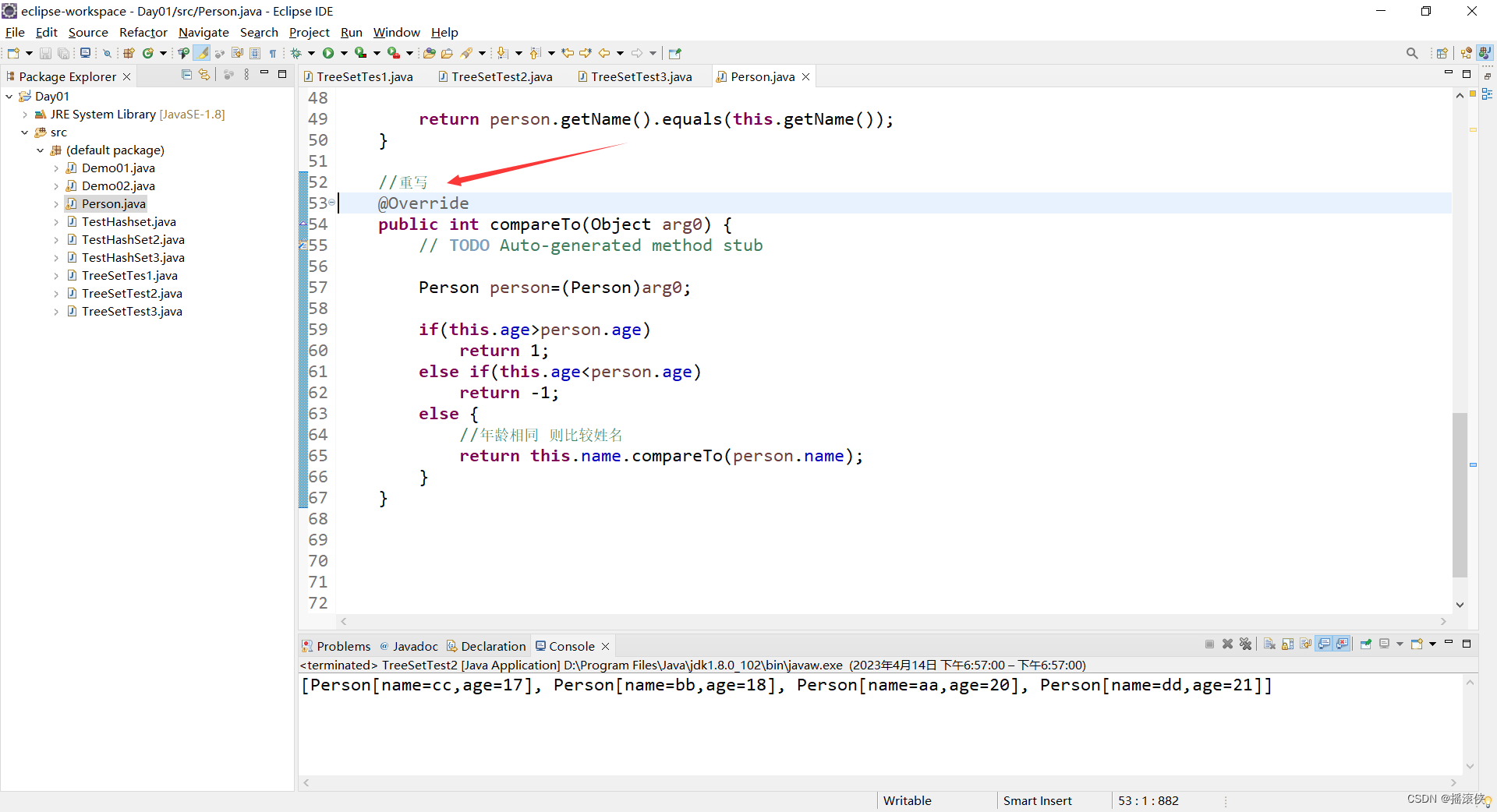The width and height of the screenshot is (1497, 812).
Task: Click the editor scroll-down arrow
Action: click(1460, 605)
